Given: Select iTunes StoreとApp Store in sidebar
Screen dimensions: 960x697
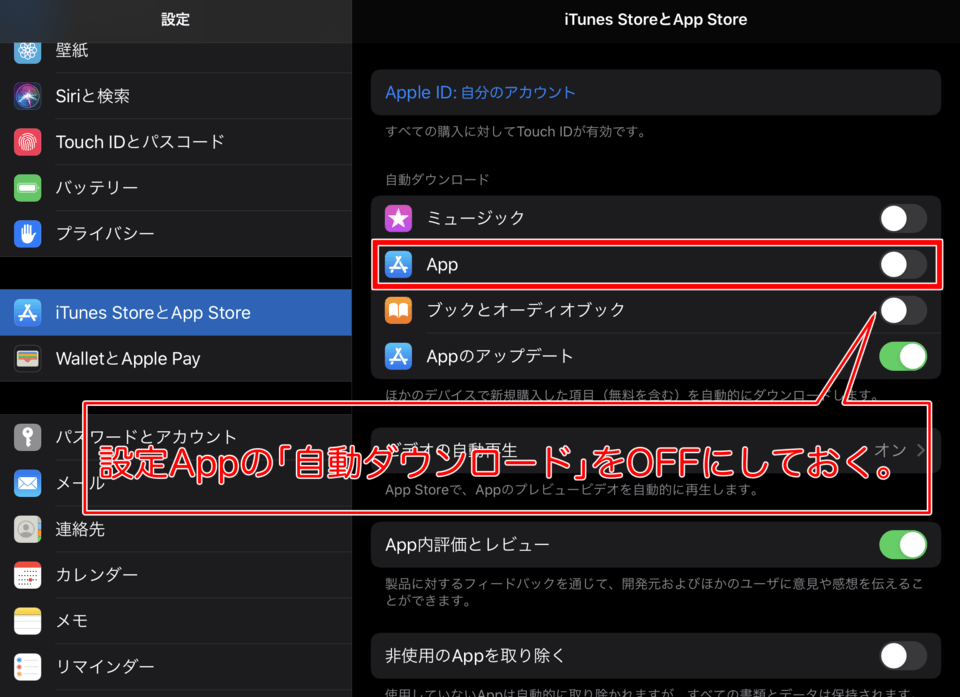Looking at the screenshot, I should click(x=176, y=312).
